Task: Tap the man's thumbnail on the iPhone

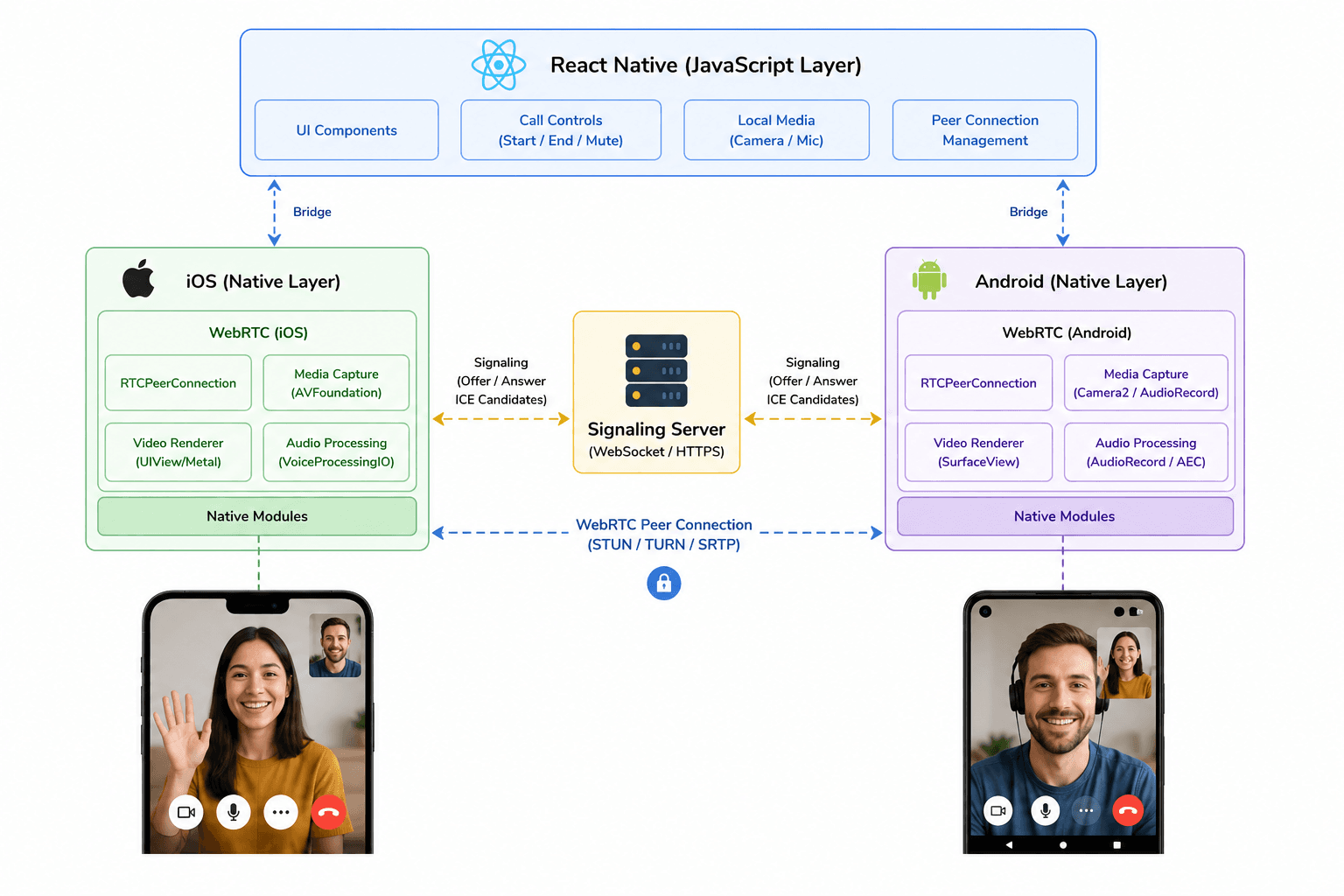Action: [335, 646]
